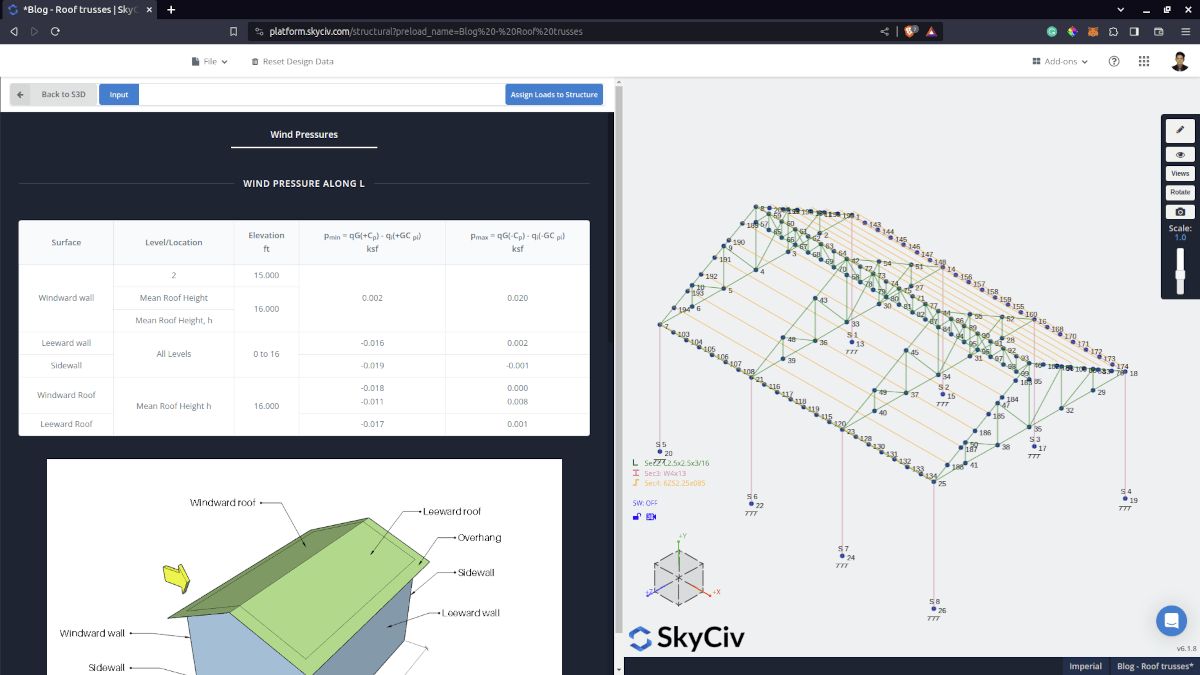The image size is (1200, 675).
Task: Toggle SW: OFF self-weight label
Action: pos(645,503)
